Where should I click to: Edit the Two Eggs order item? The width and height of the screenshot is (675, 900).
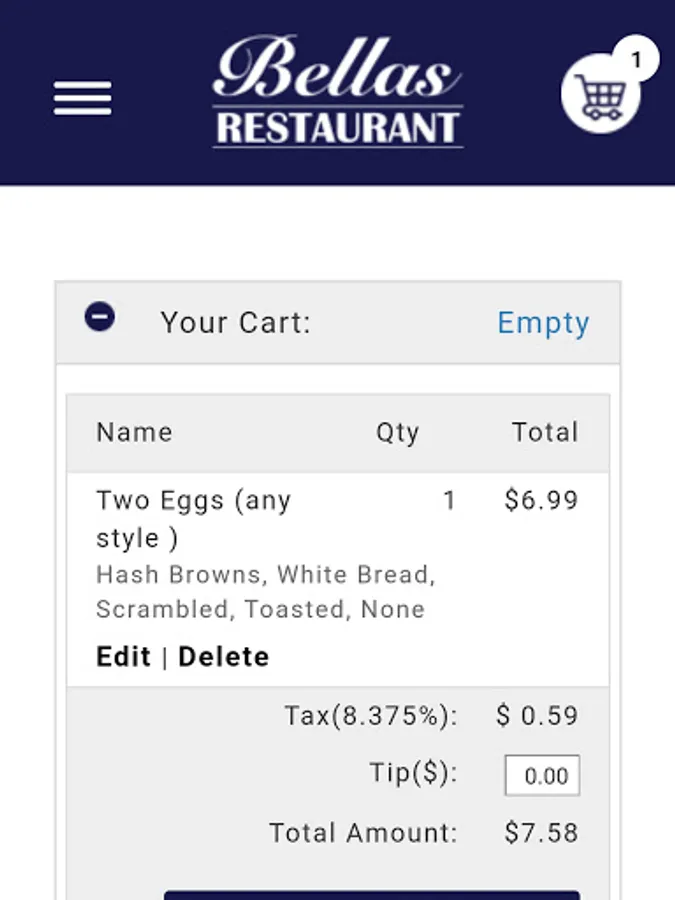point(123,657)
